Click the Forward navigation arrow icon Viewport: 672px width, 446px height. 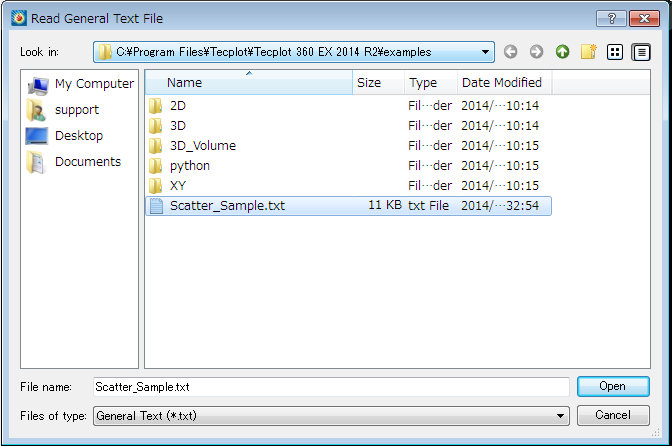[x=536, y=52]
